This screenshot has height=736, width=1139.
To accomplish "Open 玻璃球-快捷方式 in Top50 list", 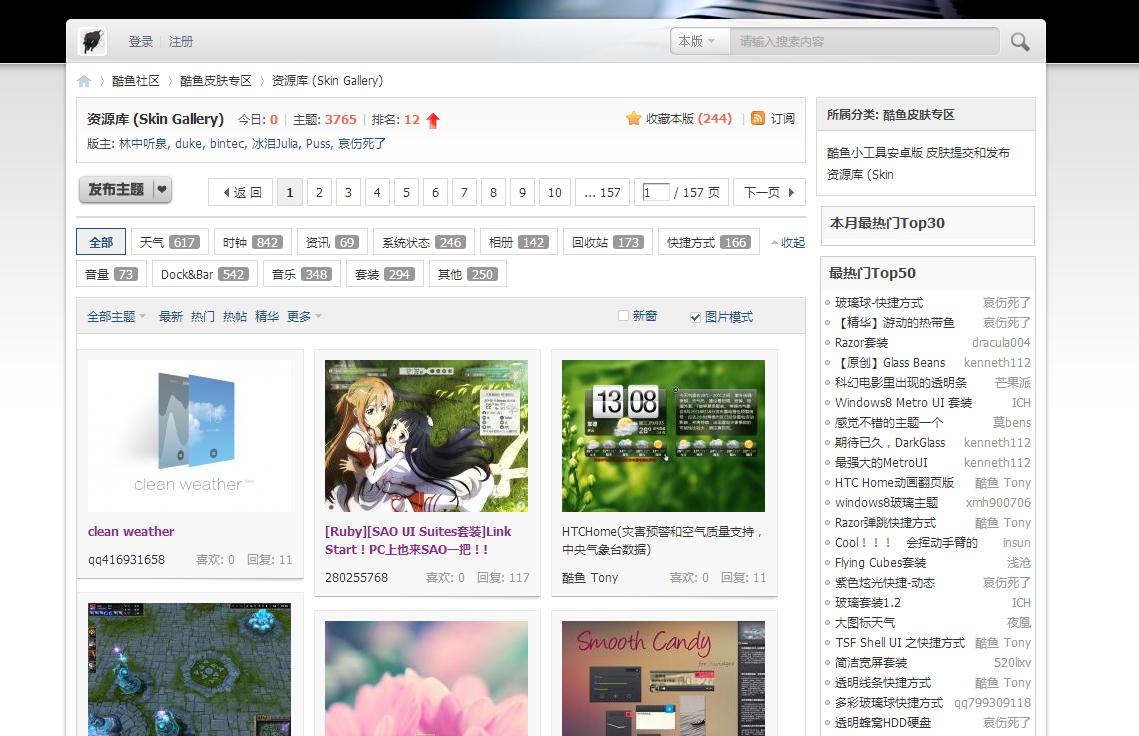I will click(879, 303).
